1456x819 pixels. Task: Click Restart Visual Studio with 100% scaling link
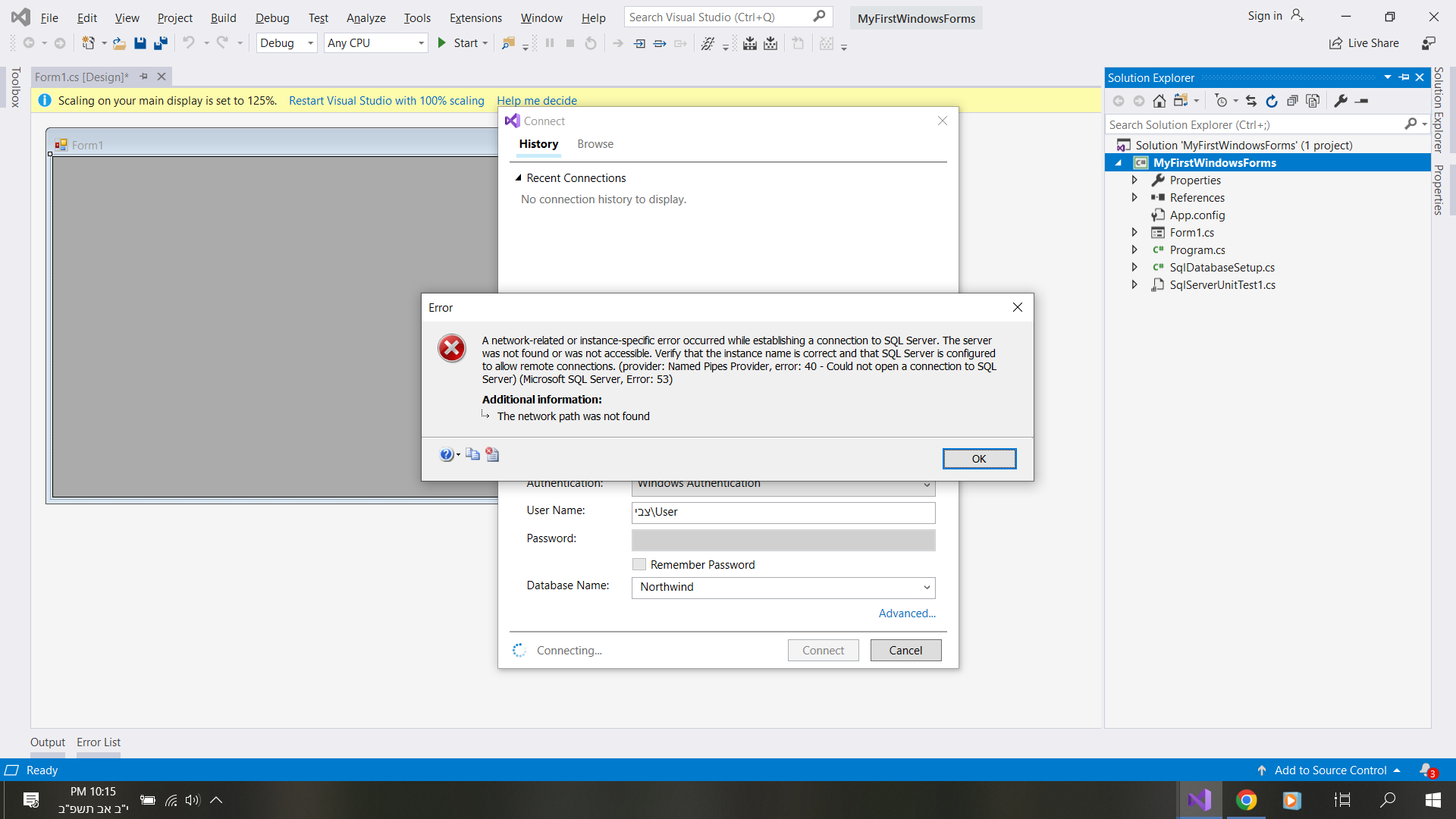pyautogui.click(x=386, y=100)
